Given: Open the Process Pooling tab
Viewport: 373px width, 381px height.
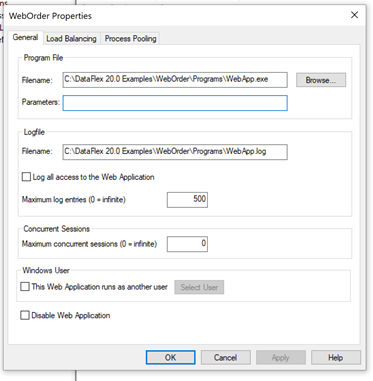Looking at the screenshot, I should (x=130, y=39).
